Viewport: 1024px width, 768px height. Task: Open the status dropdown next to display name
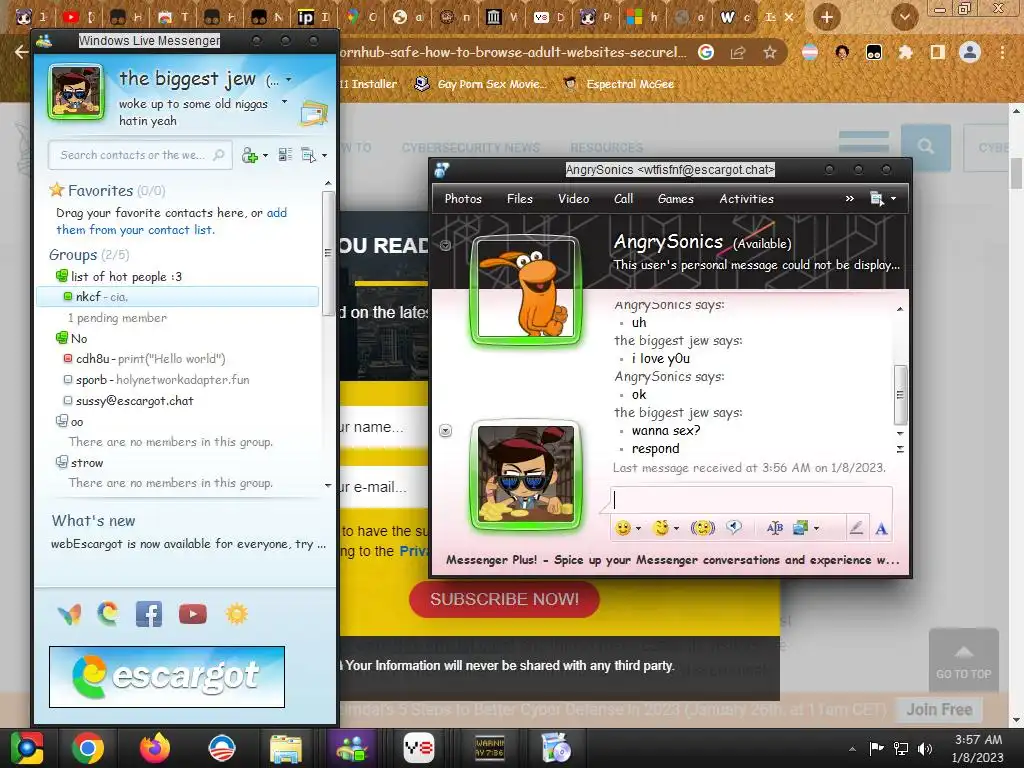(289, 80)
